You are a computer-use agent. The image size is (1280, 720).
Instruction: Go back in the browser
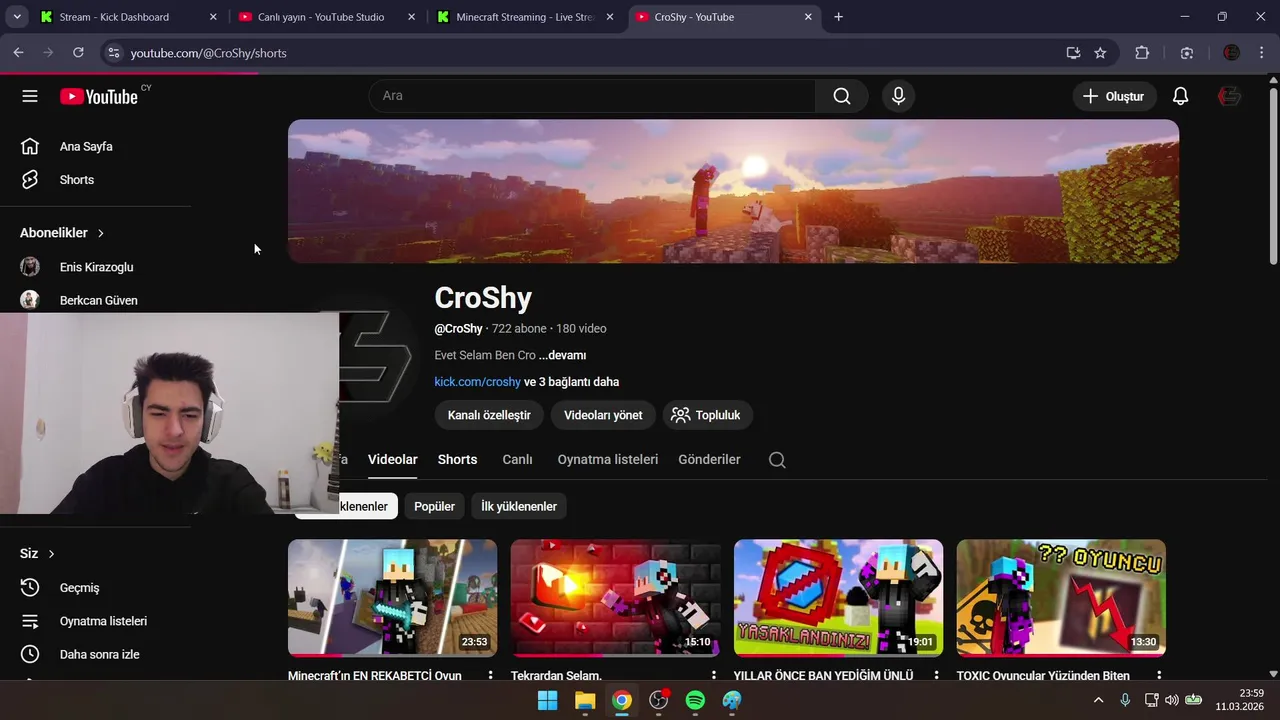click(x=18, y=53)
